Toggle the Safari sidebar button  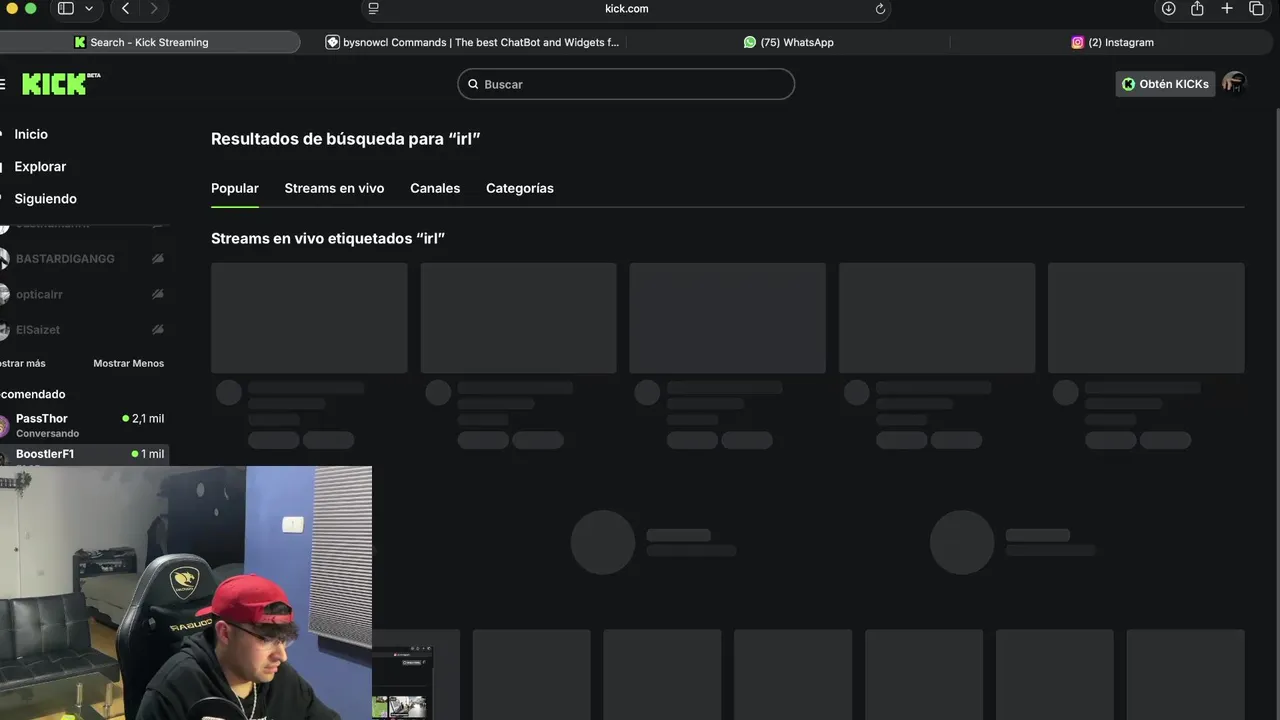click(65, 9)
